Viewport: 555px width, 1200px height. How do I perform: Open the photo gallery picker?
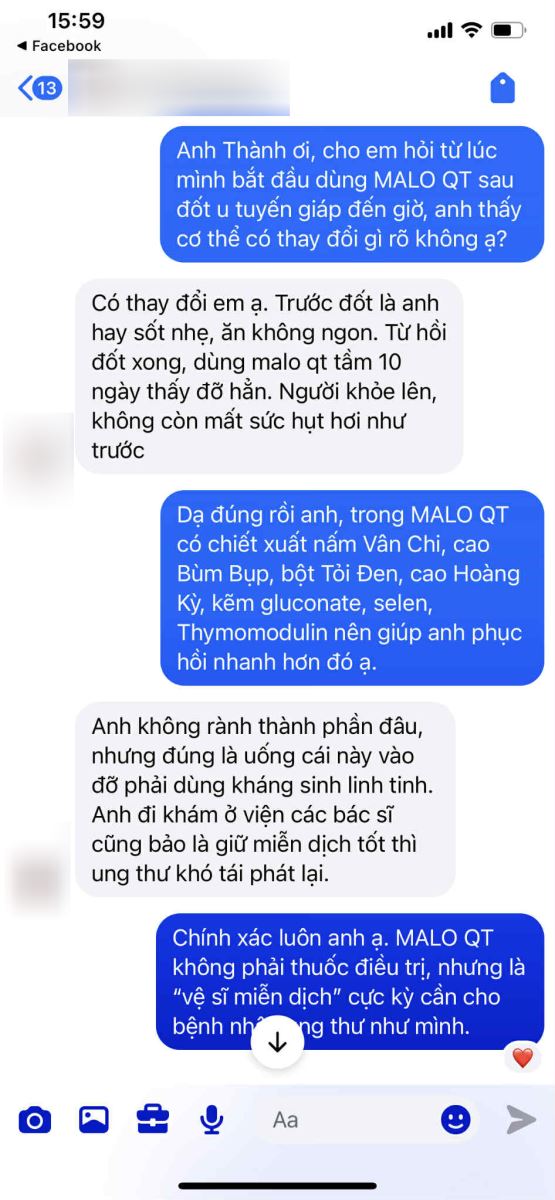click(94, 1120)
